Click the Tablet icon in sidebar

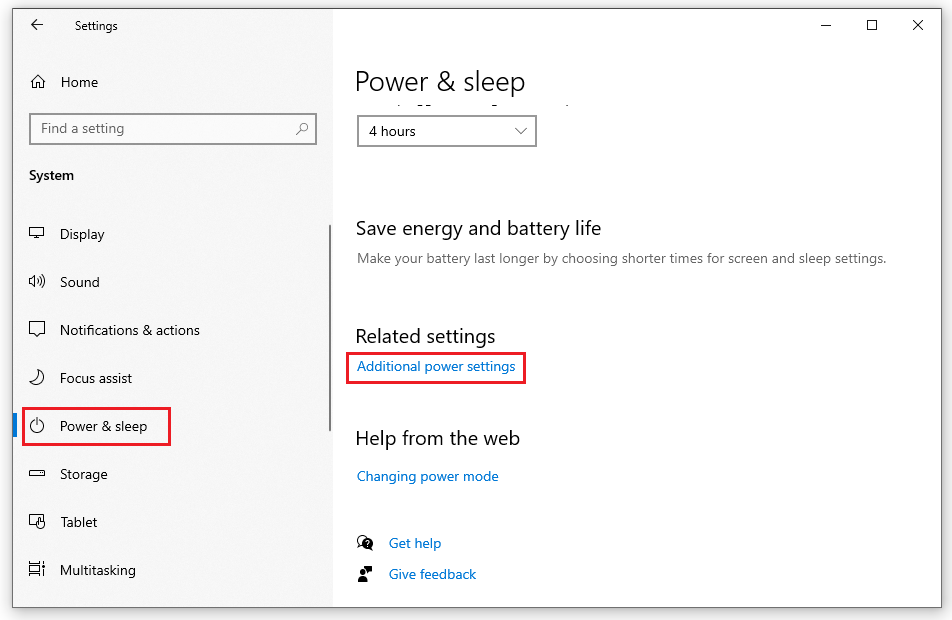37,522
